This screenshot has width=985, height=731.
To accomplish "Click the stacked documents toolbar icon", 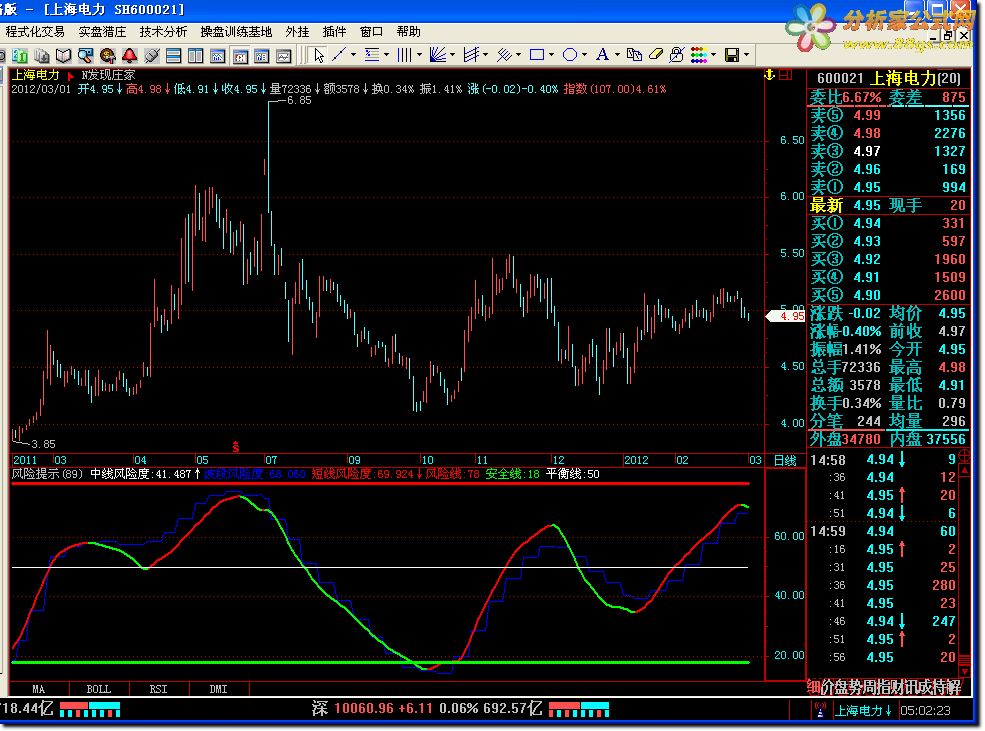I will coord(42,56).
